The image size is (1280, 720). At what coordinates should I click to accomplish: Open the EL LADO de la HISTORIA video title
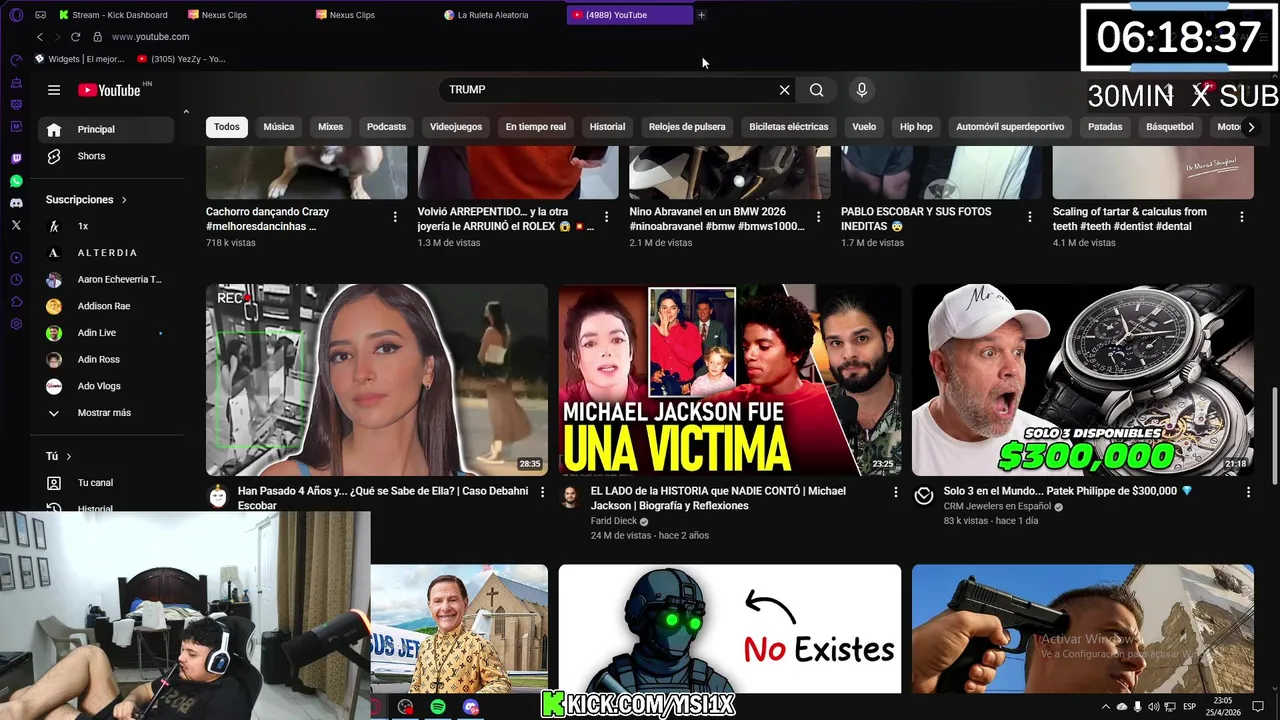point(718,498)
